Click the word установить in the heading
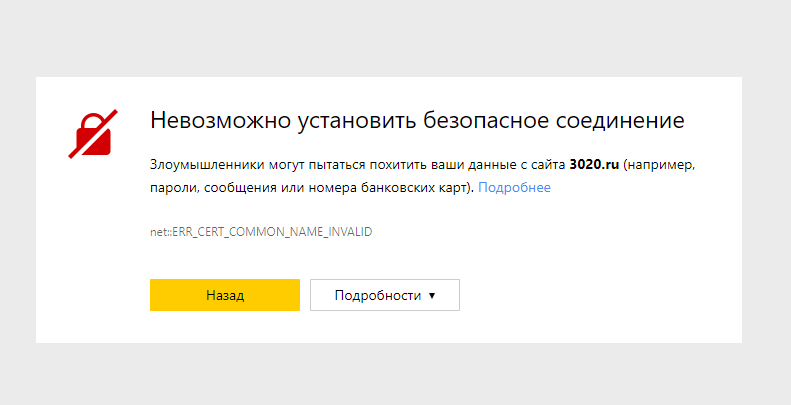Viewport: 791px width, 405px height. [352, 121]
